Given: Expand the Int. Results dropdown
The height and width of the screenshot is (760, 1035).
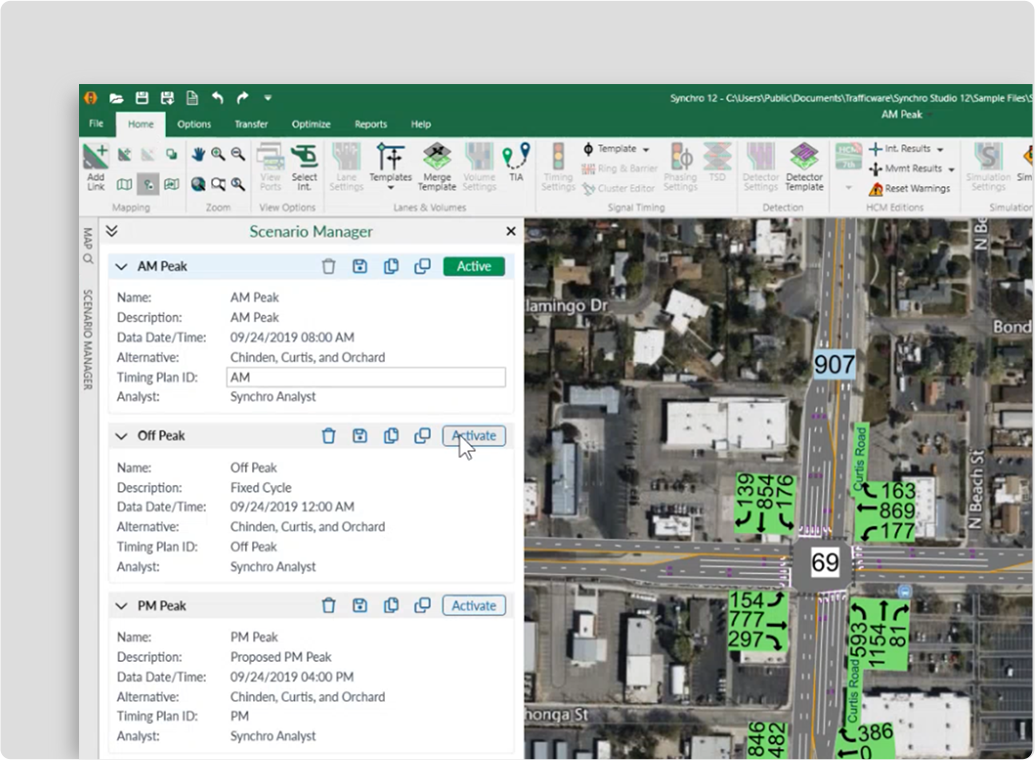Looking at the screenshot, I should point(940,149).
